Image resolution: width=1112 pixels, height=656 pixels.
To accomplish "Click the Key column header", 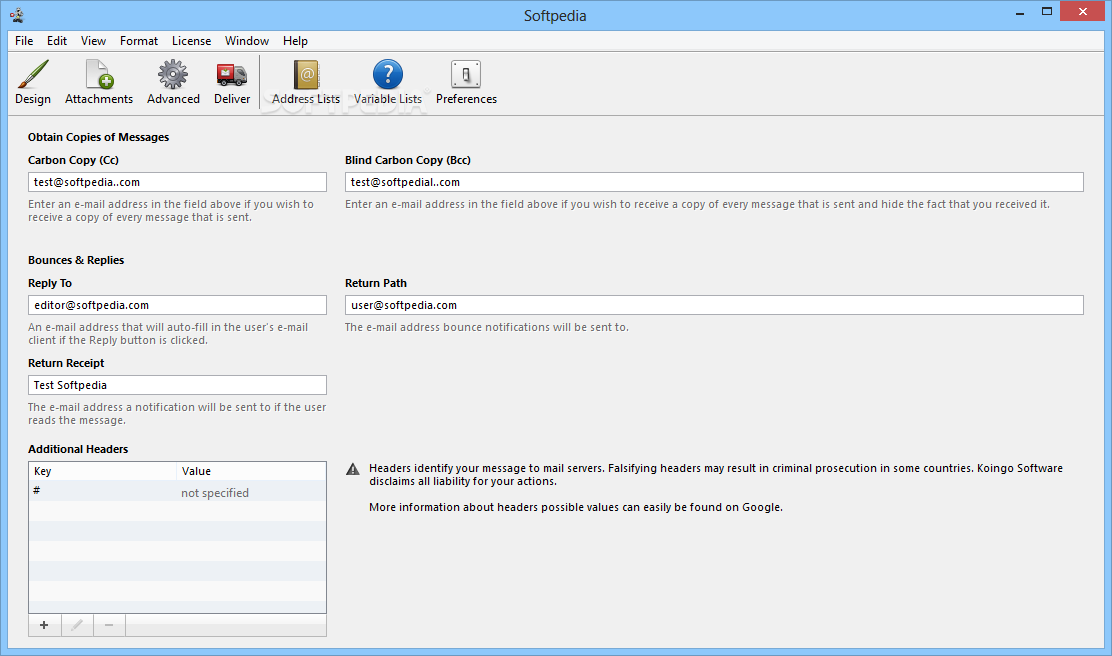I will click(103, 471).
